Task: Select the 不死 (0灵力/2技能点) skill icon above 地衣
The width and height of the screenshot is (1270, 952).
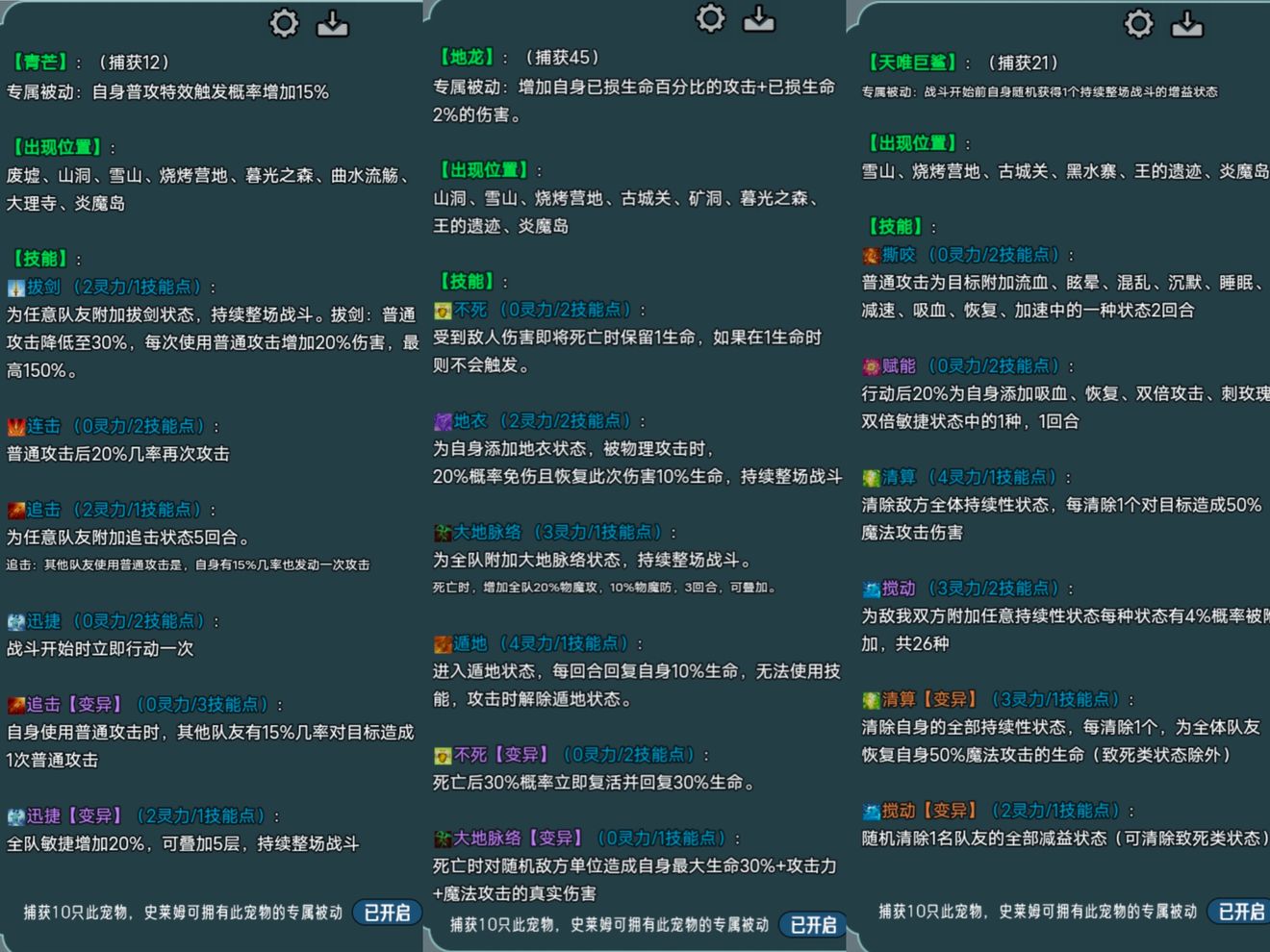Action: pyautogui.click(x=443, y=311)
